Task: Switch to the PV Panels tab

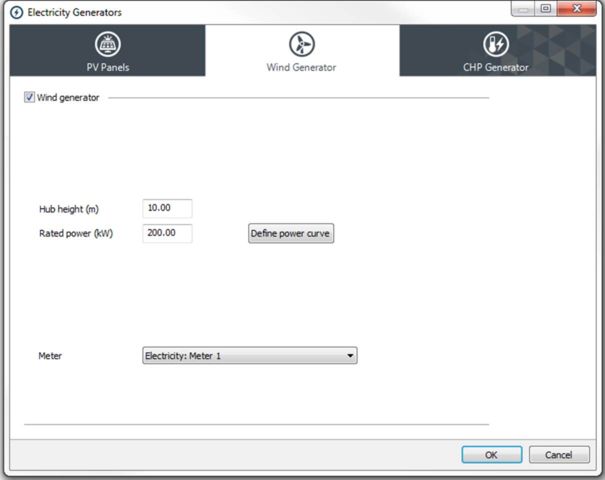Action: (x=106, y=67)
